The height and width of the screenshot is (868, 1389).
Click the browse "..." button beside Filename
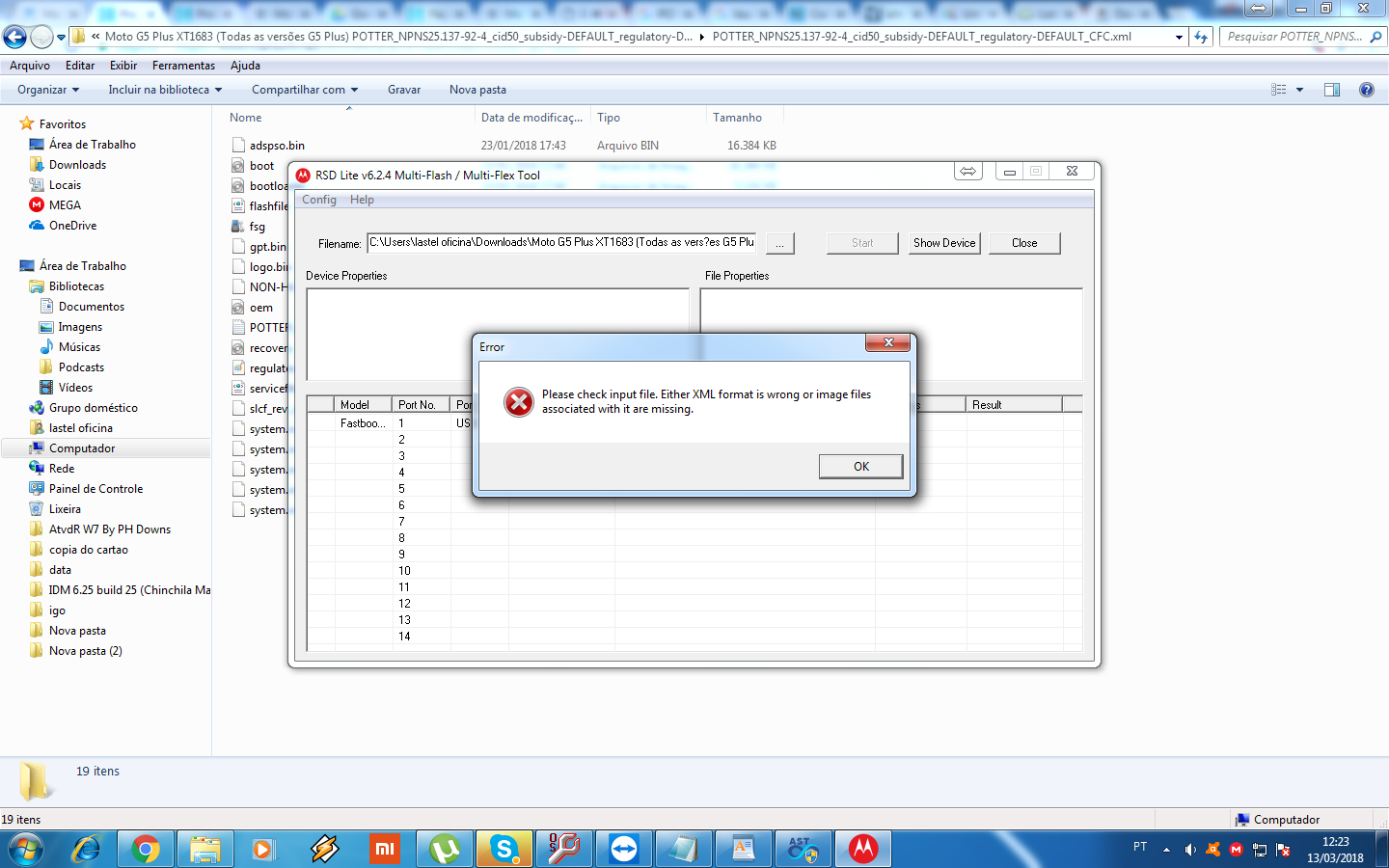pos(779,243)
